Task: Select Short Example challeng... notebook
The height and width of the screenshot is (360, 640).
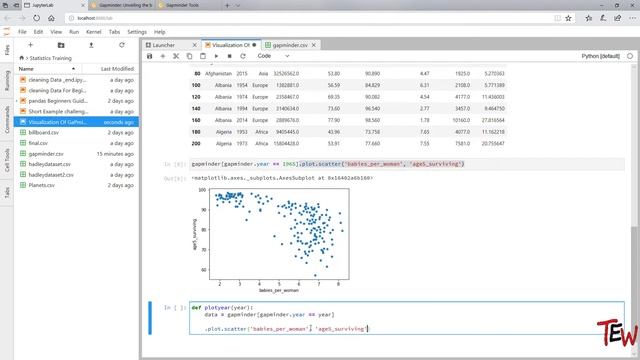Action: point(76,111)
